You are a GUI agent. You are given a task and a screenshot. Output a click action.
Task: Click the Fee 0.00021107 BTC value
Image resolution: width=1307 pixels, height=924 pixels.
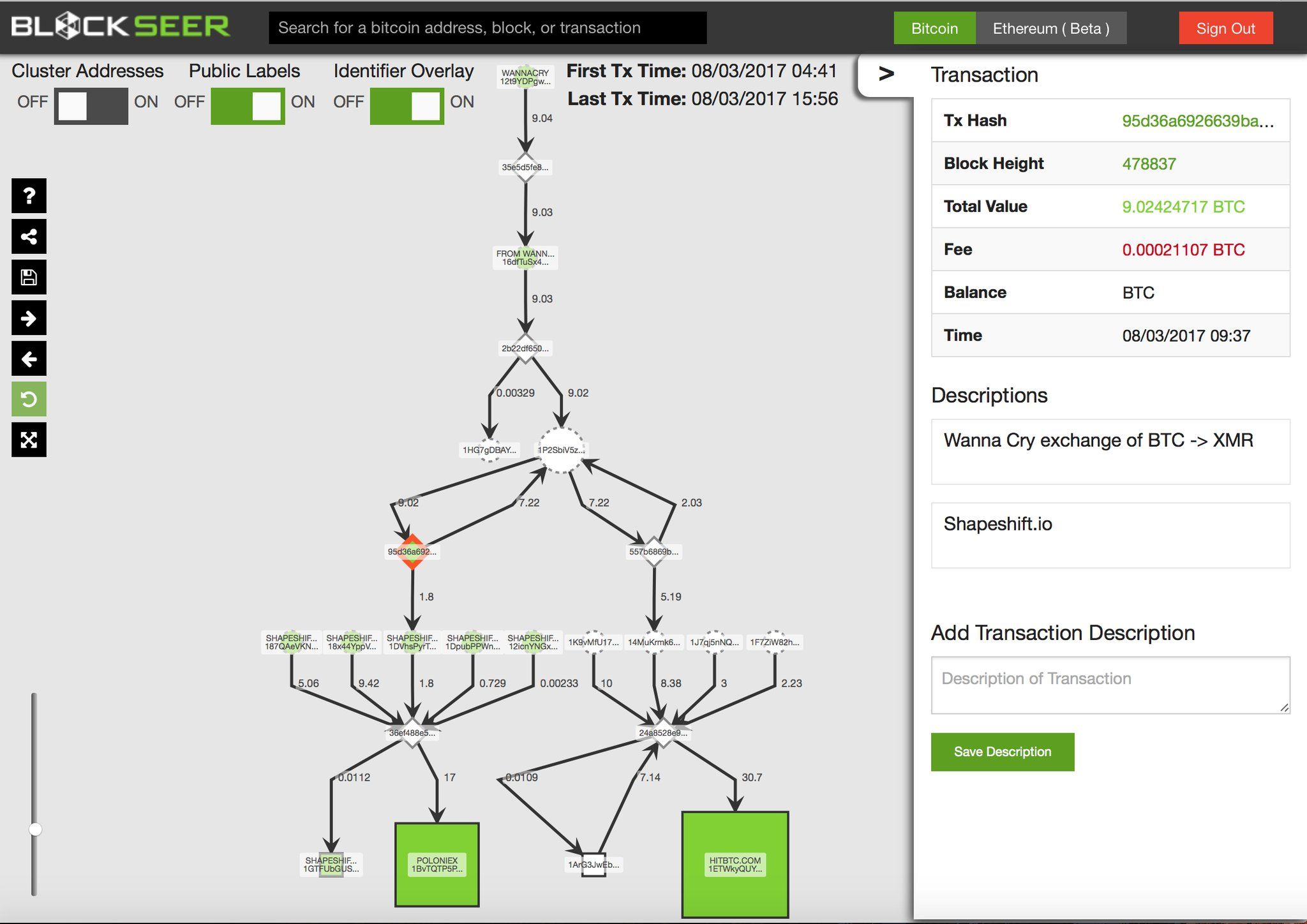1183,250
